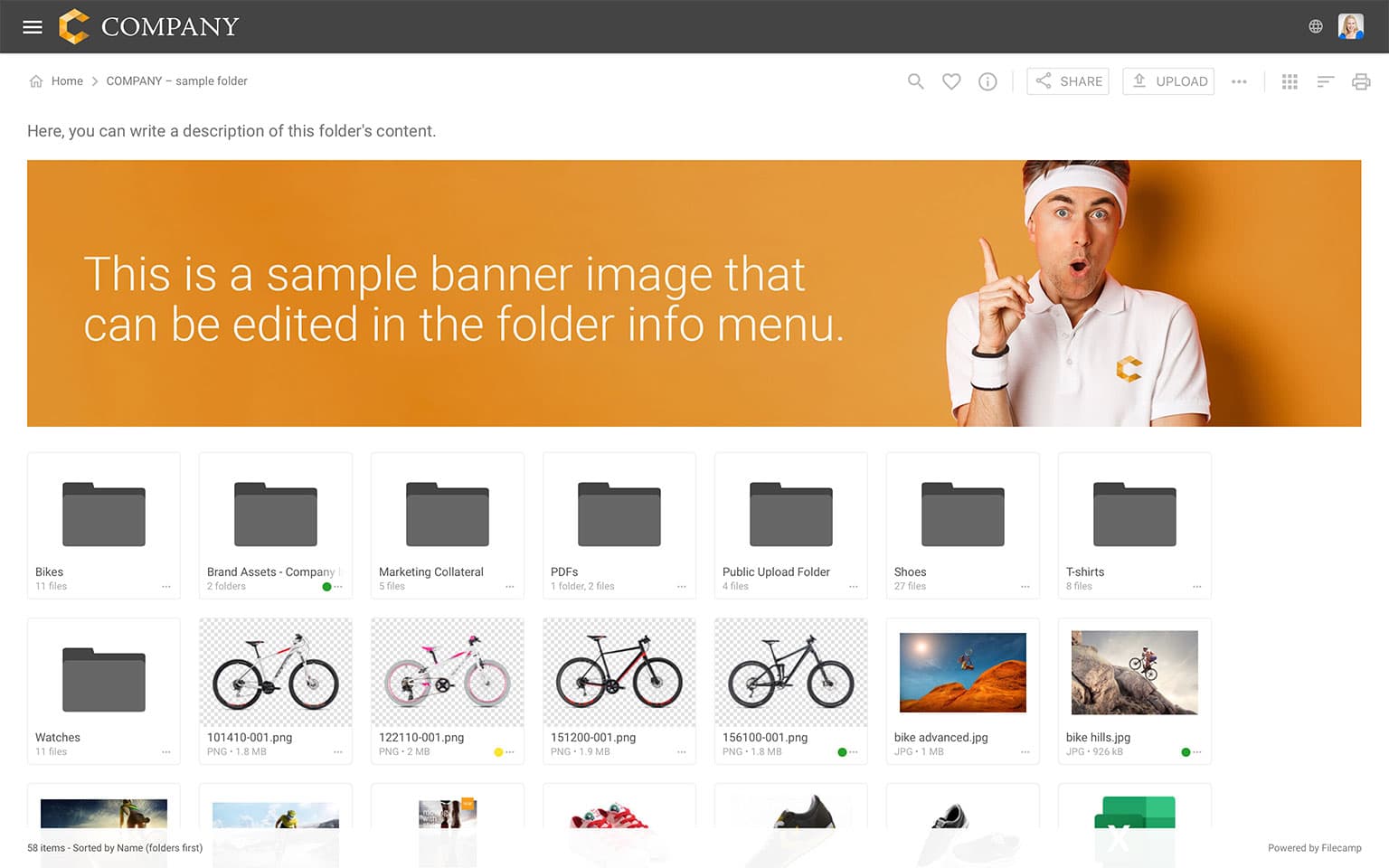Open the folder info icon
This screenshot has width=1389, height=868.
pyautogui.click(x=987, y=81)
